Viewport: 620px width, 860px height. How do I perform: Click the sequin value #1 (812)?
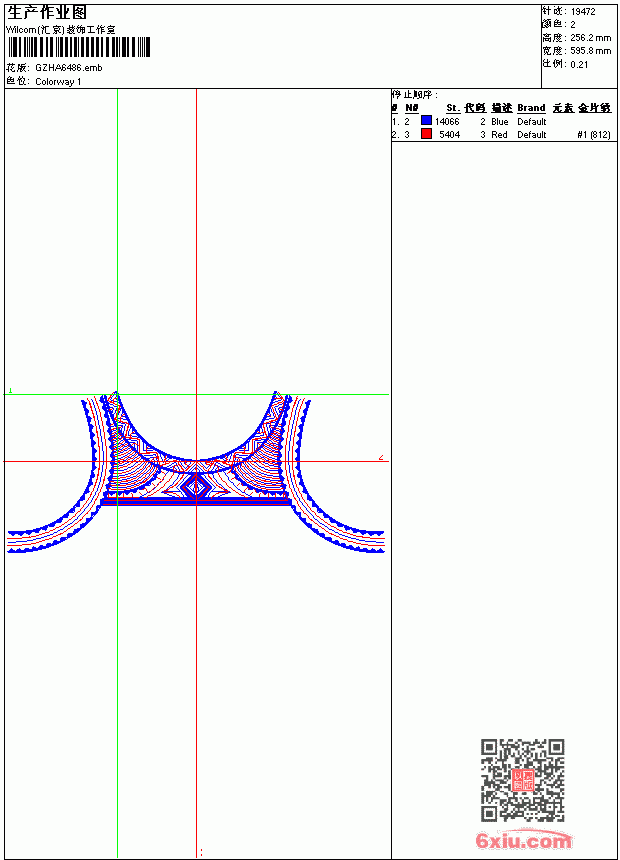tap(594, 135)
